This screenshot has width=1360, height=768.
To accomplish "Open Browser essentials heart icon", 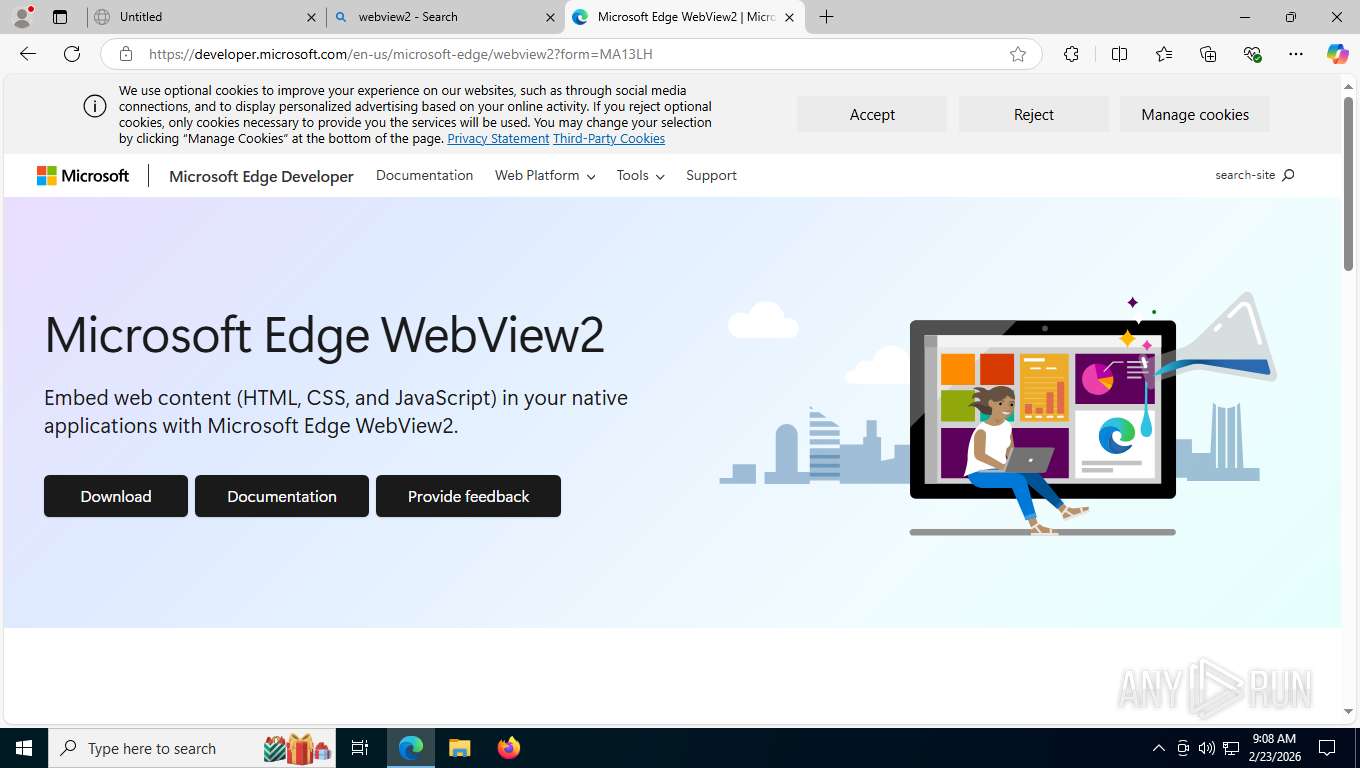I will 1252,54.
